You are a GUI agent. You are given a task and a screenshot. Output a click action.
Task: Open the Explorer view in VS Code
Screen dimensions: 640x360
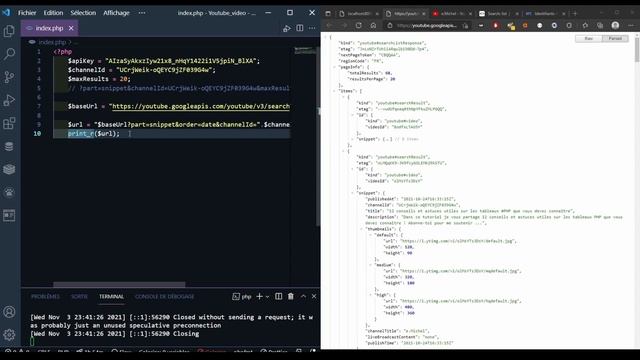(x=9, y=31)
